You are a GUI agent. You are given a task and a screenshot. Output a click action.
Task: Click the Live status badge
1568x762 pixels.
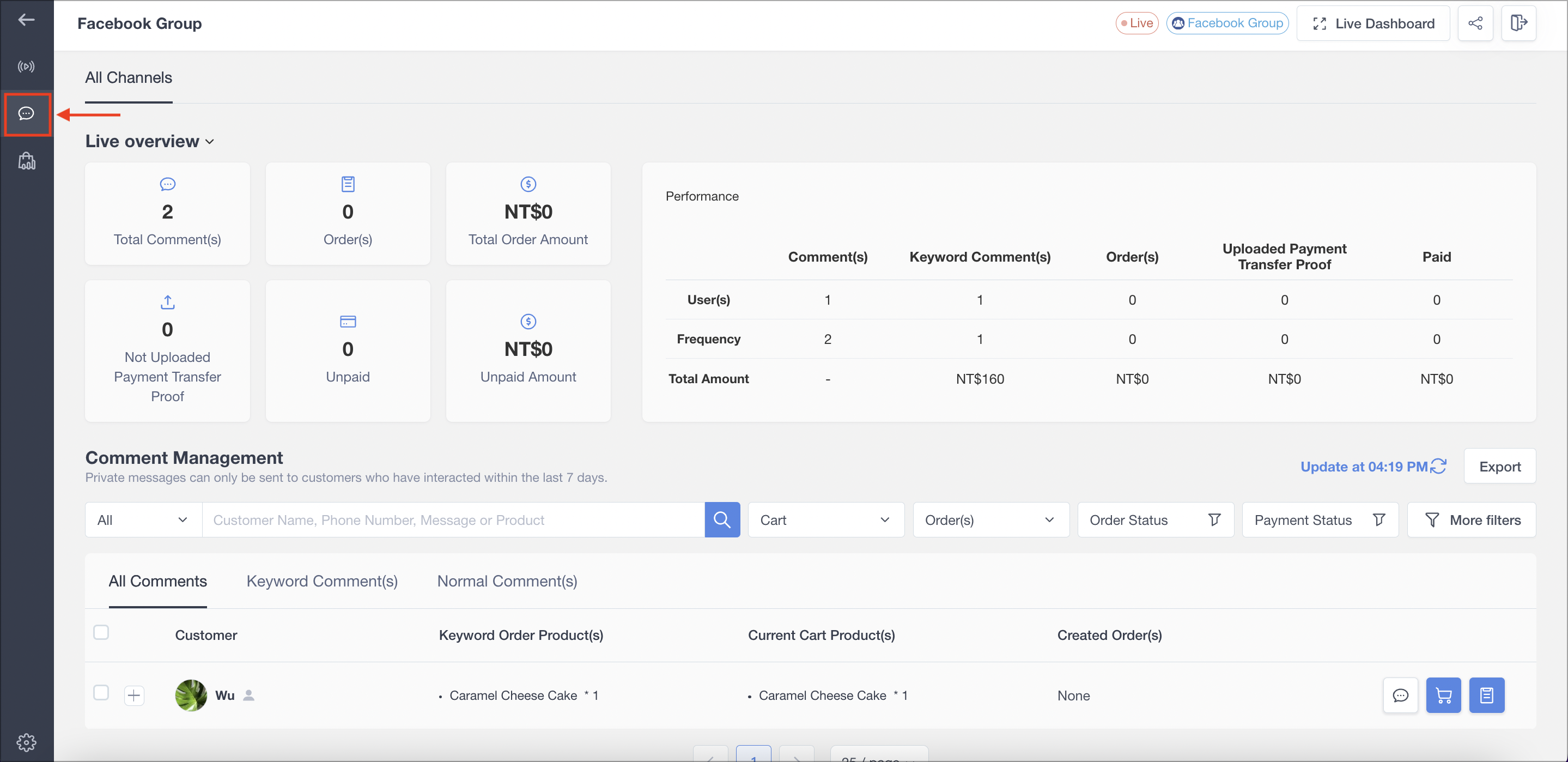point(1137,23)
